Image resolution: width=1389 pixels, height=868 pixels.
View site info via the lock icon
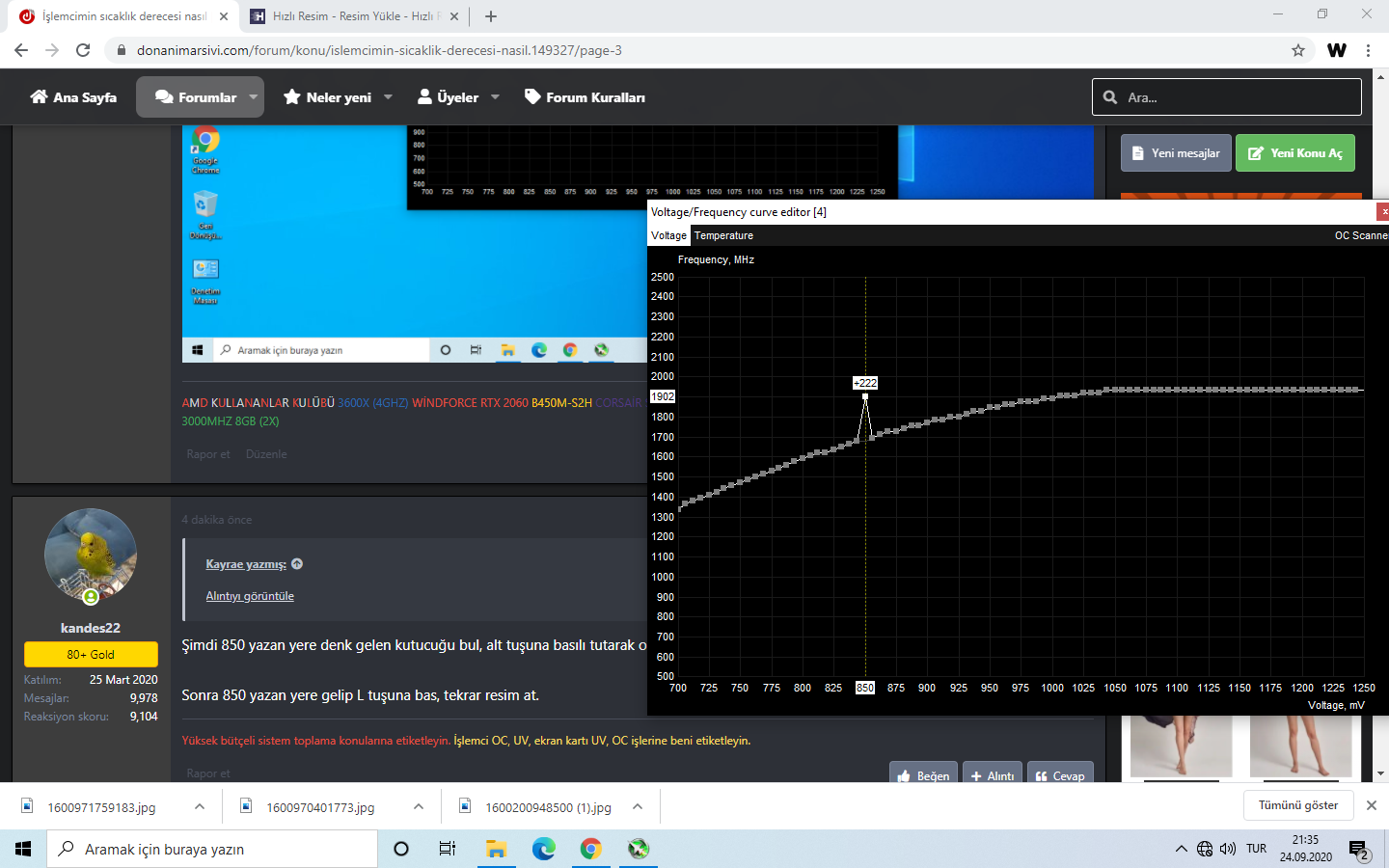tap(121, 50)
